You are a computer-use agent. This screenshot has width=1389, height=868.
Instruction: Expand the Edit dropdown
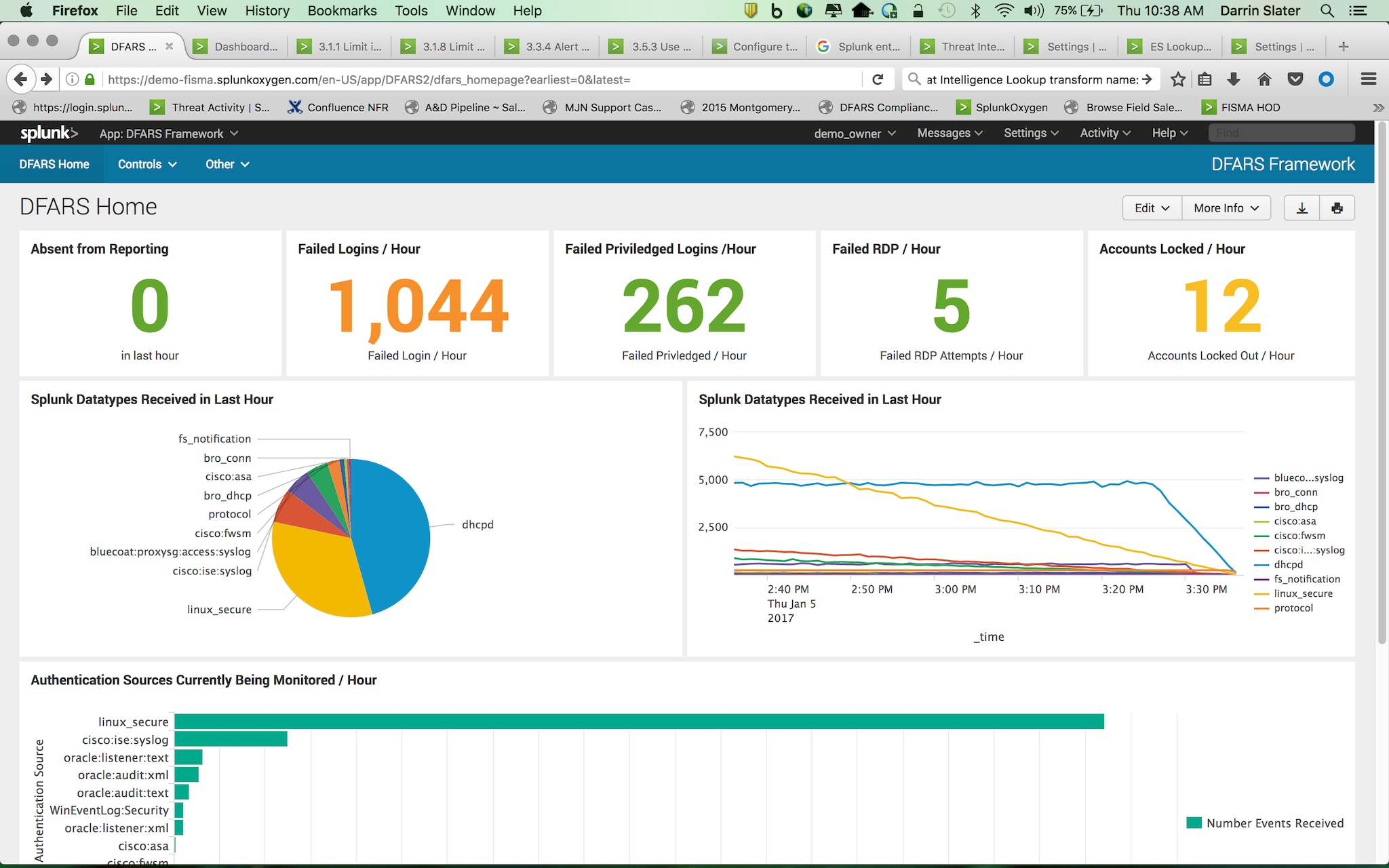point(1152,208)
